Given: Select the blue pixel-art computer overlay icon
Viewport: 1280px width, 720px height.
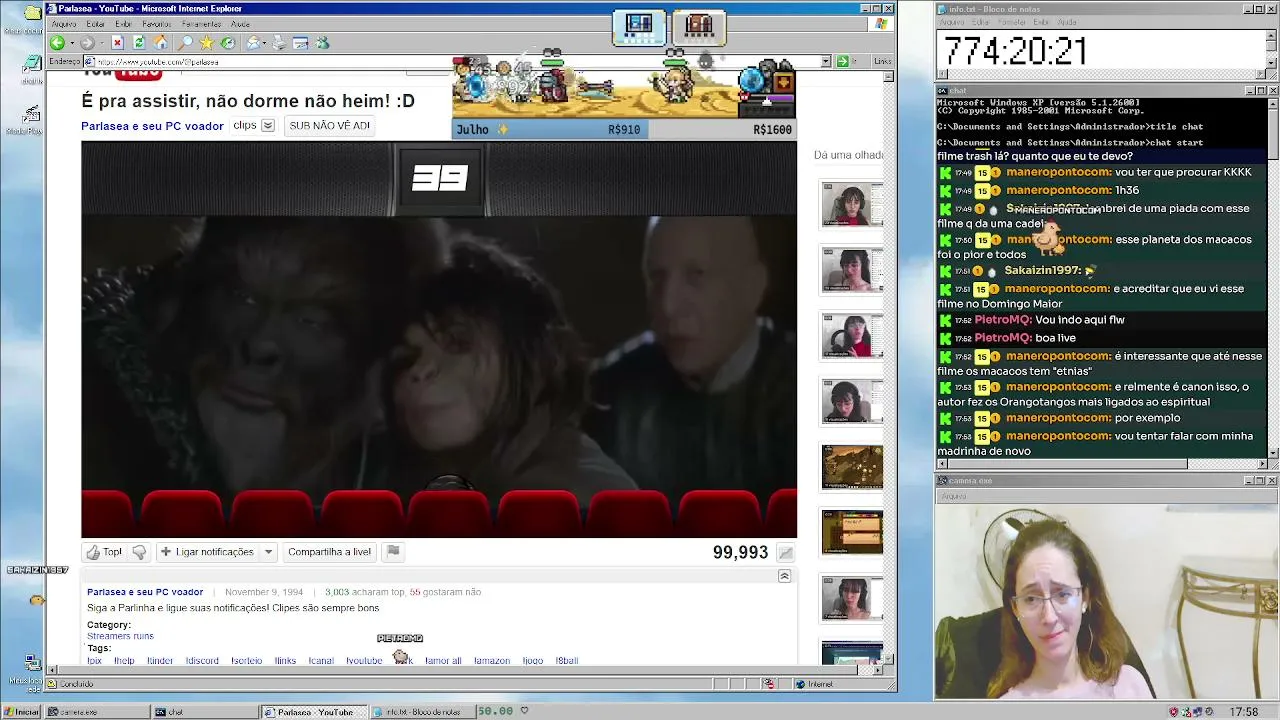Looking at the screenshot, I should coord(639,26).
